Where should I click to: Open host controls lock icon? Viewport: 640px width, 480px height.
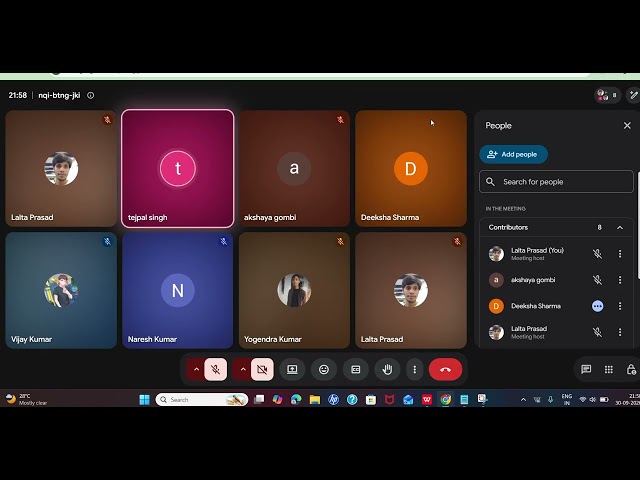[631, 369]
